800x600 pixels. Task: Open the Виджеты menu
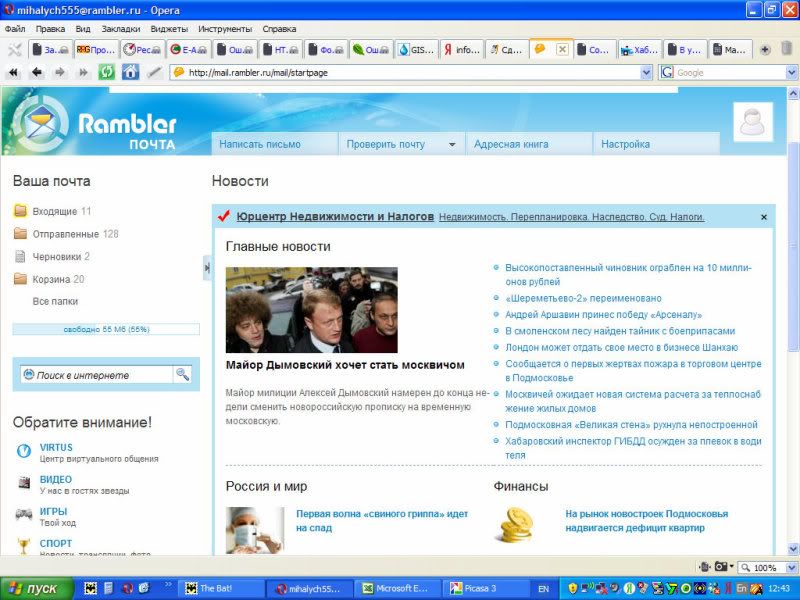coord(169,29)
